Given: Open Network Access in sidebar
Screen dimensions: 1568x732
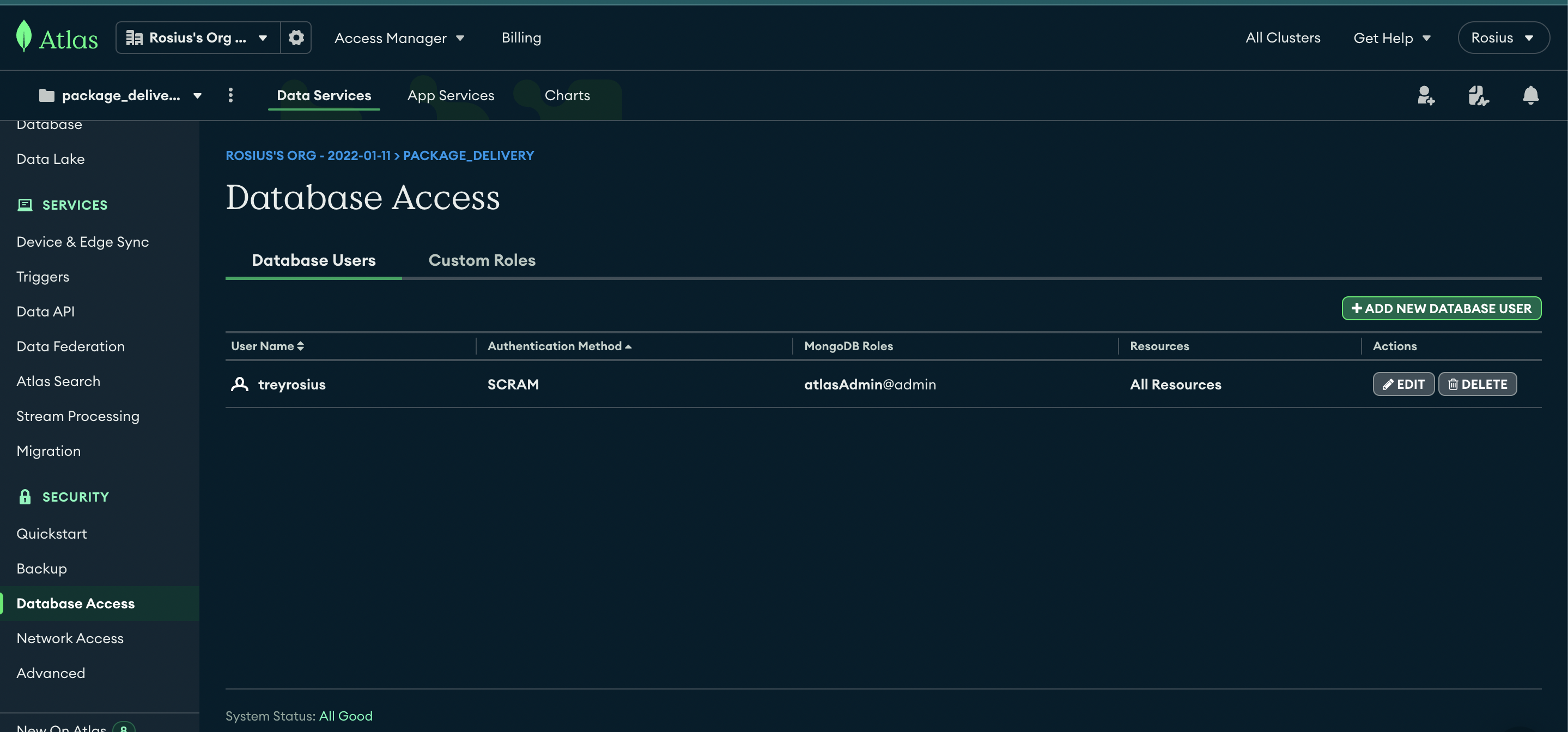Looking at the screenshot, I should (70, 638).
